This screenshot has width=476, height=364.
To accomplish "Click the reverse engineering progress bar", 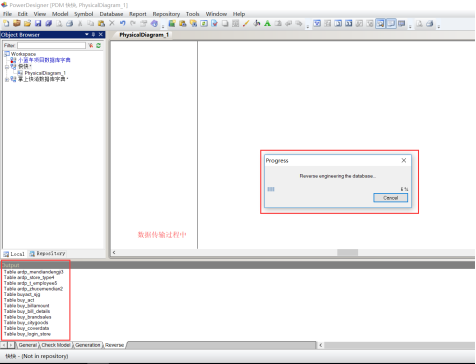I will pos(332,189).
